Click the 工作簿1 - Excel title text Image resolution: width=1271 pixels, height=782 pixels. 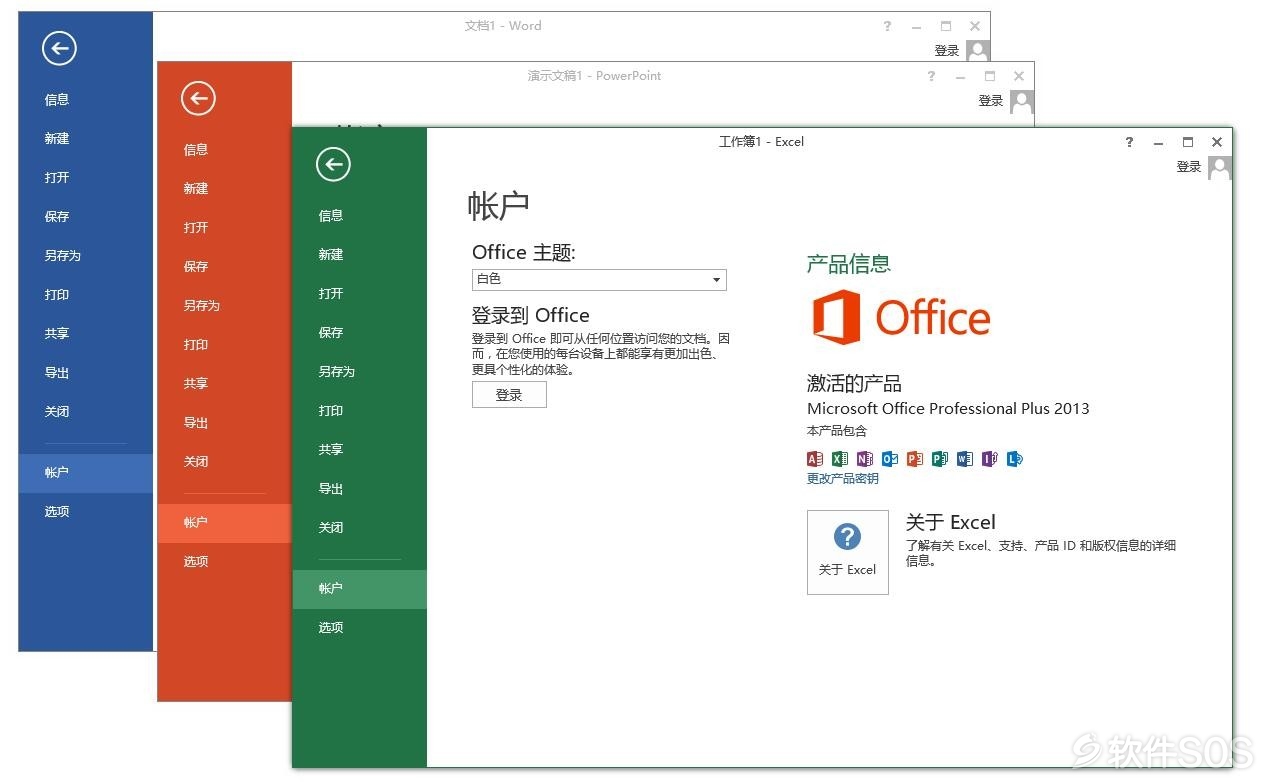(x=762, y=142)
